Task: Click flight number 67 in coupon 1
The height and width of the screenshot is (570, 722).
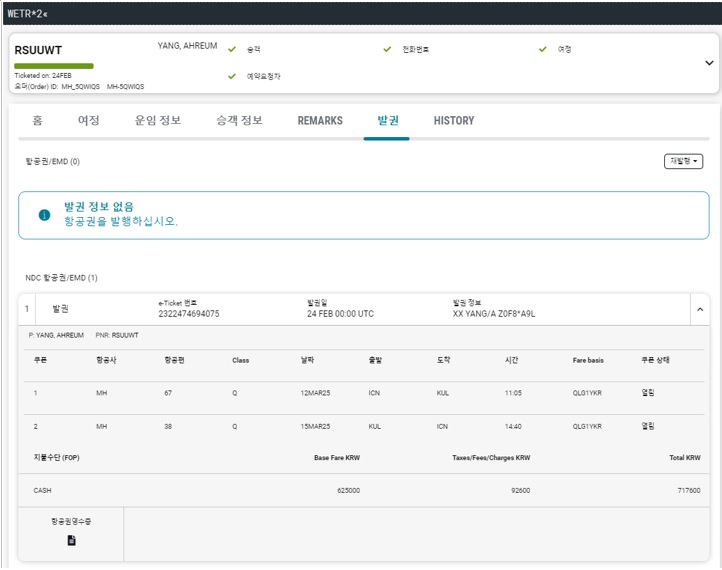Action: coord(168,393)
